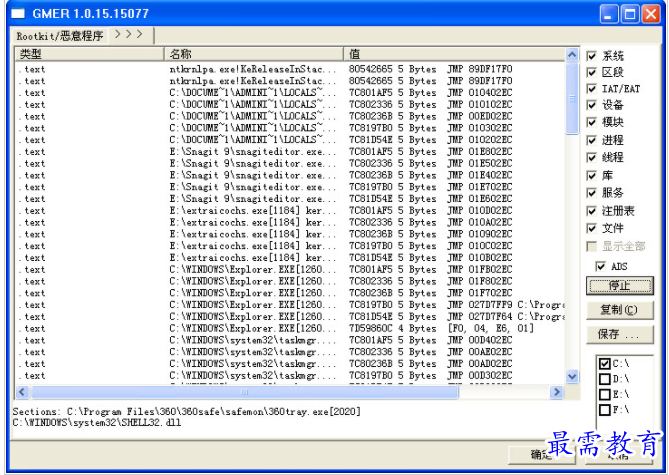The image size is (669, 475).
Task: Close the GMER window
Action: 651,14
